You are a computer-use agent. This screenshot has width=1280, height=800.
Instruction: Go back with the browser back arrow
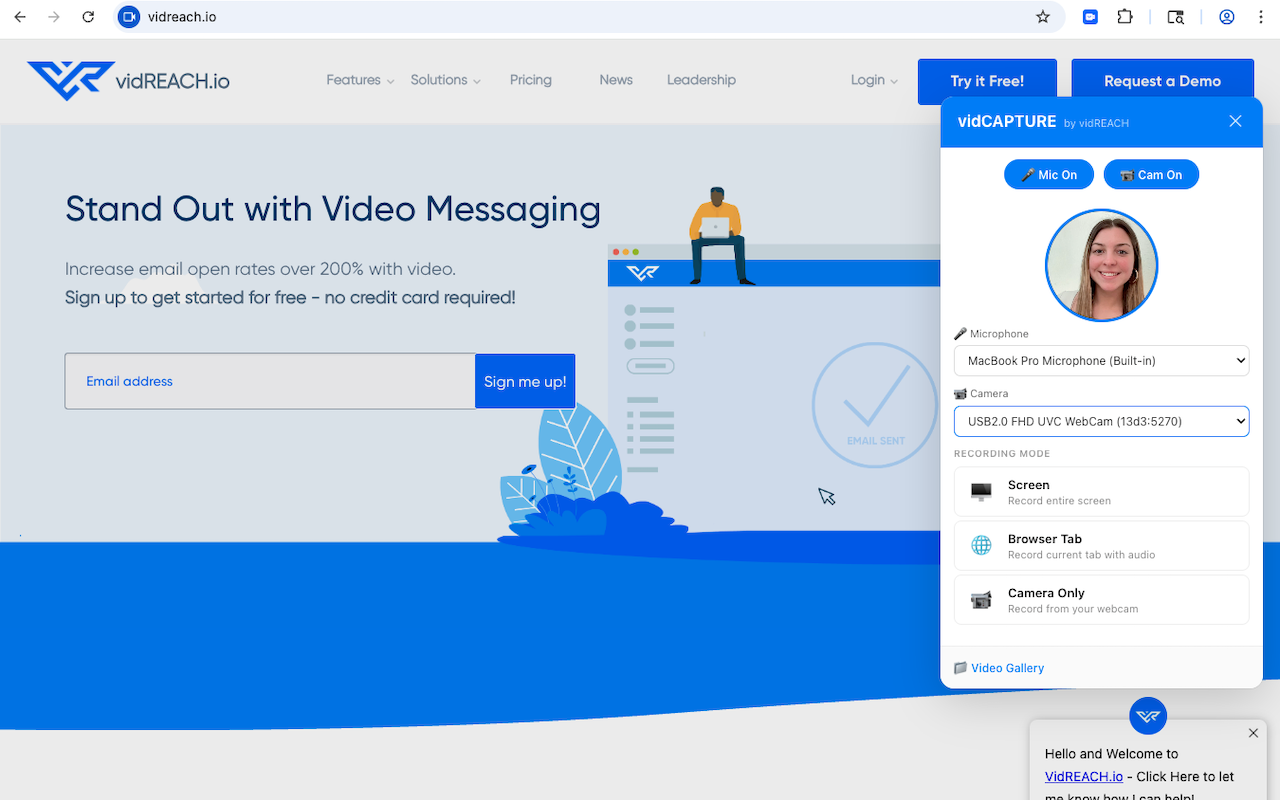click(x=20, y=17)
